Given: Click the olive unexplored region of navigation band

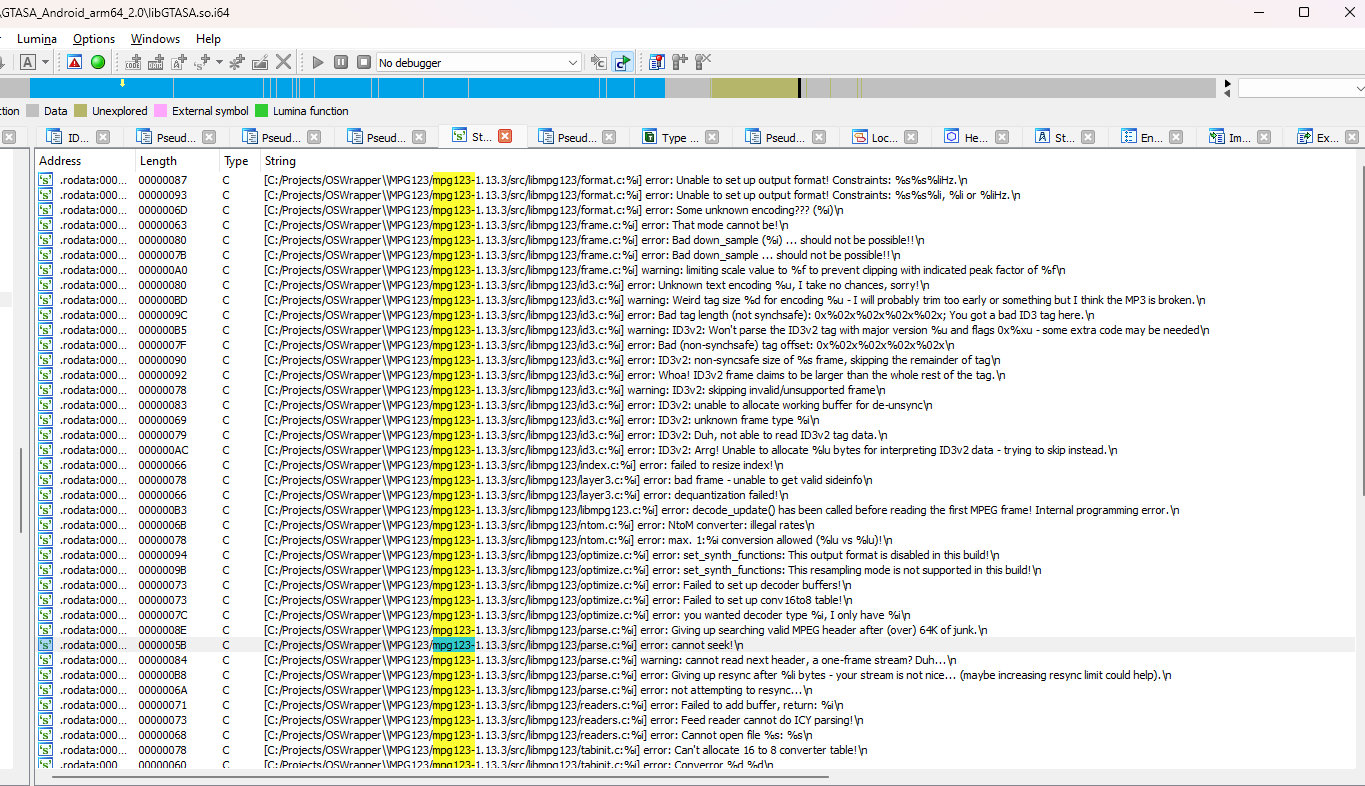Looking at the screenshot, I should pos(754,88).
